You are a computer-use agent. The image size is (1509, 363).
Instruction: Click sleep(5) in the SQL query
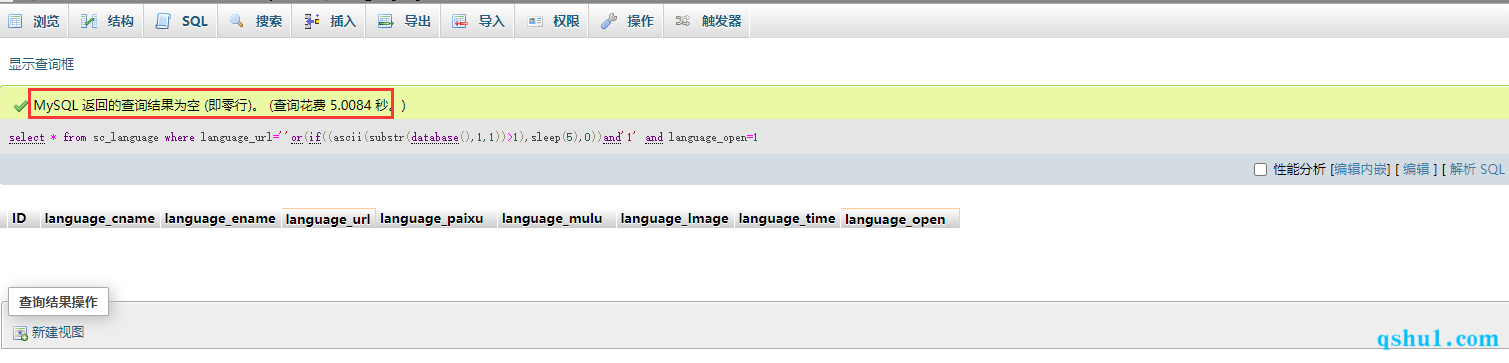pyautogui.click(x=557, y=137)
